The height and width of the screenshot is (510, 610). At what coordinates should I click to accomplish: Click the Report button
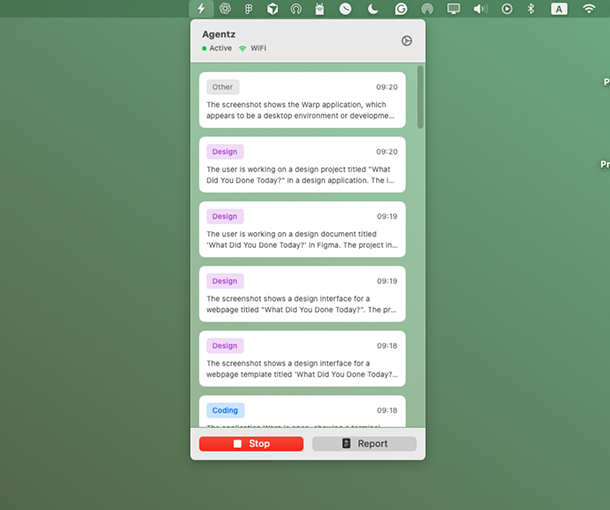point(364,444)
